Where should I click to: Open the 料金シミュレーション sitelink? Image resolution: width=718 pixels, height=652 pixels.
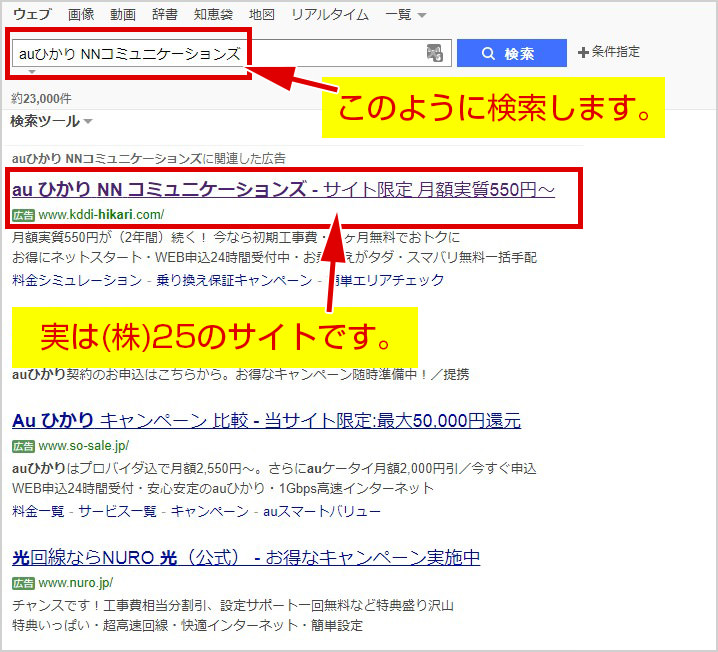(77, 280)
